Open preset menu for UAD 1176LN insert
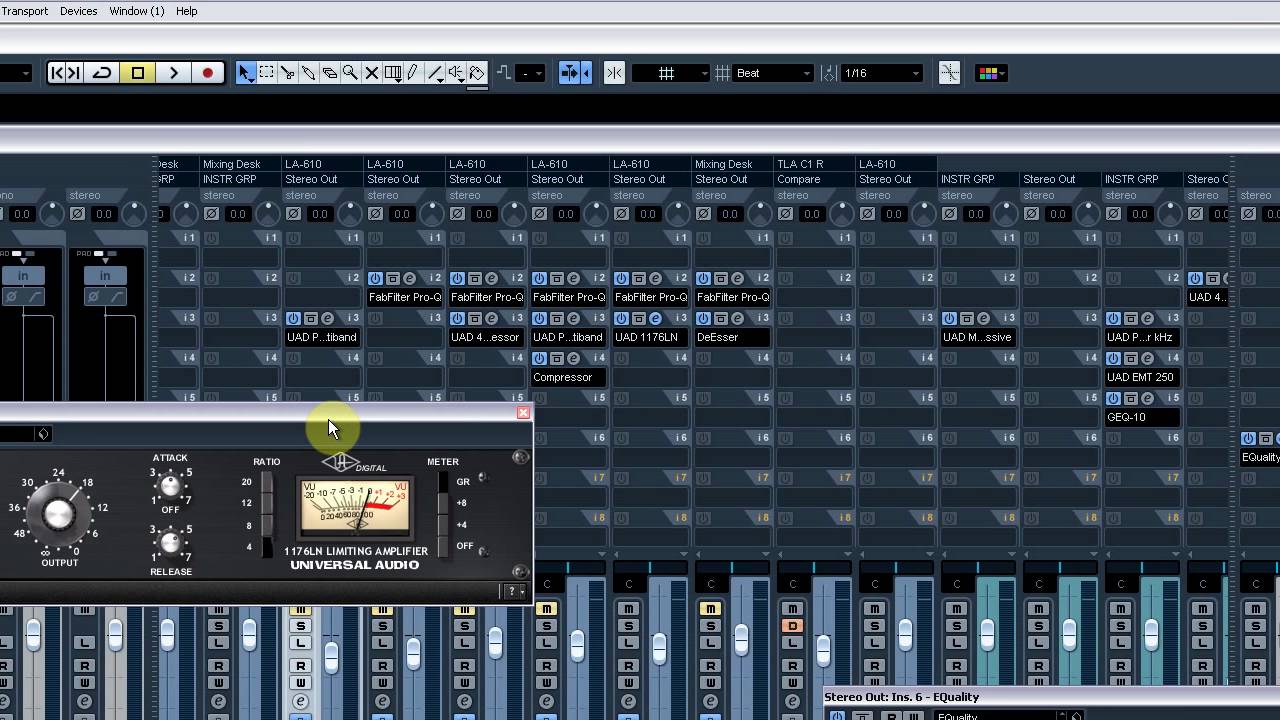Viewport: 1280px width, 720px height. 638,318
